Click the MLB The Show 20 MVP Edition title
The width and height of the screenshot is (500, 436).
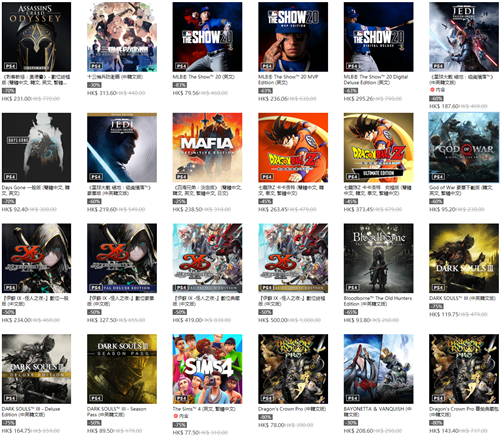click(288, 79)
